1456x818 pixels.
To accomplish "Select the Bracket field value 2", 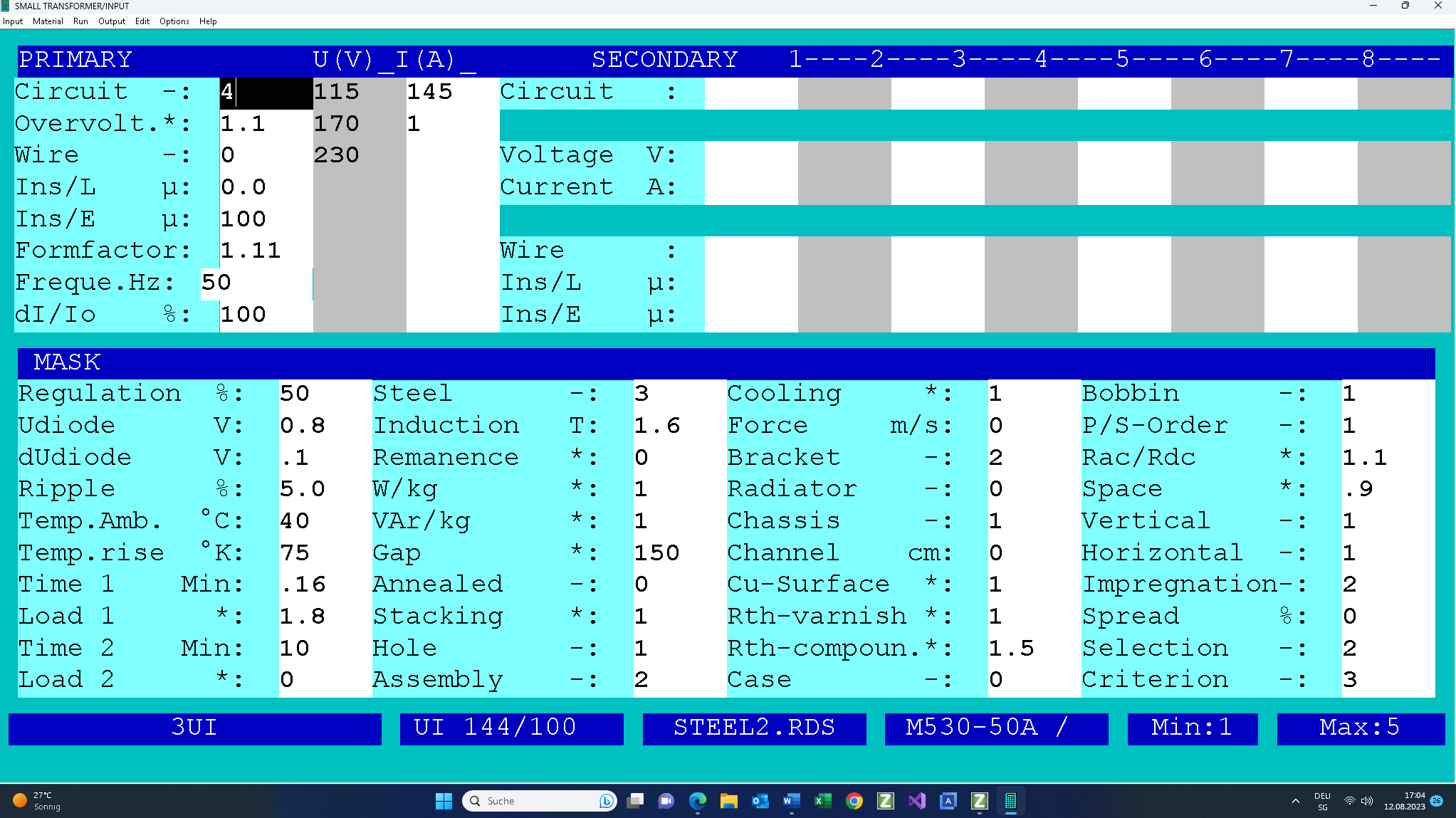I will [1035, 458].
